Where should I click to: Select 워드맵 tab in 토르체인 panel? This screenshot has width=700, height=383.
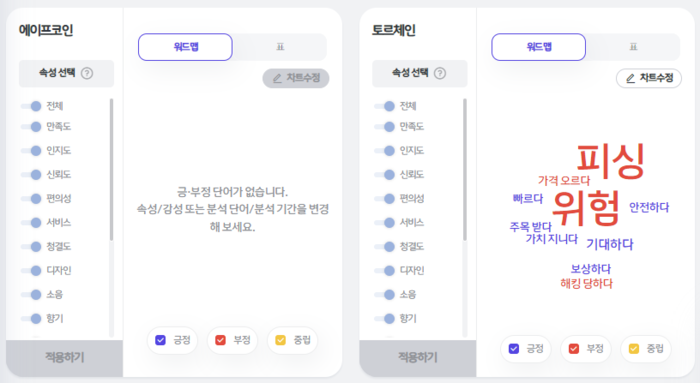click(x=538, y=47)
